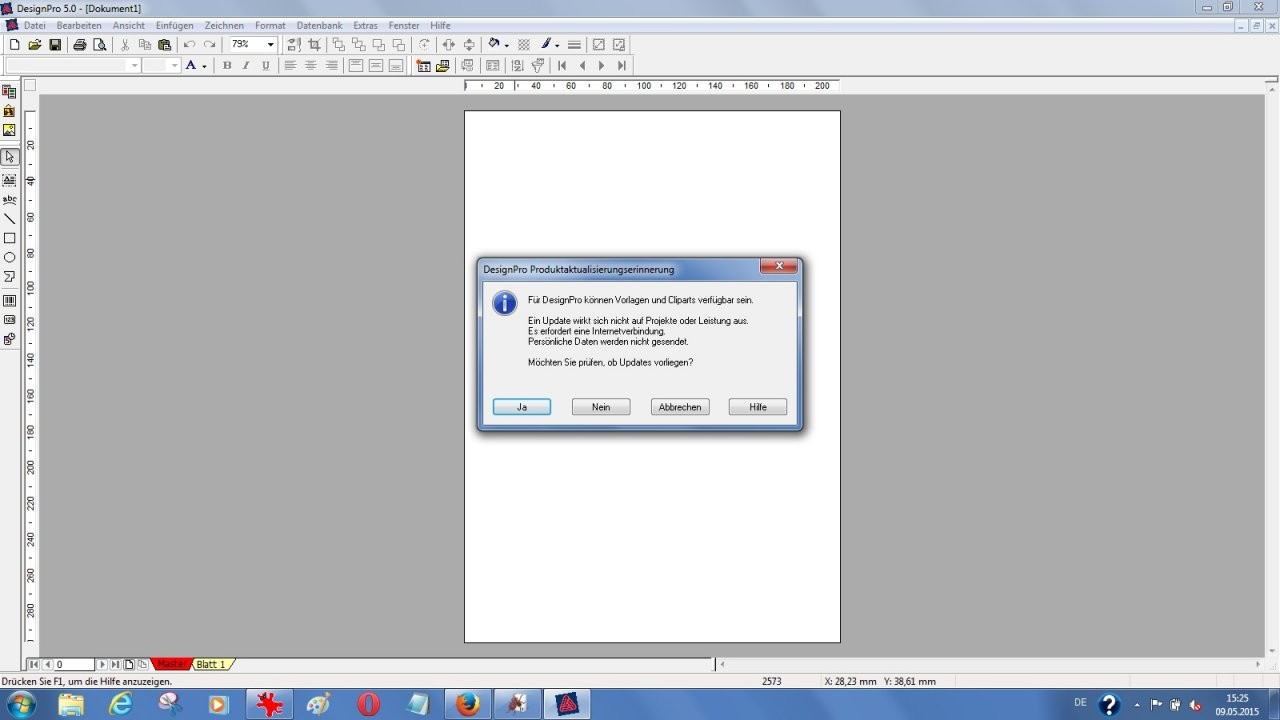
Task: Center align the text
Action: (x=311, y=66)
